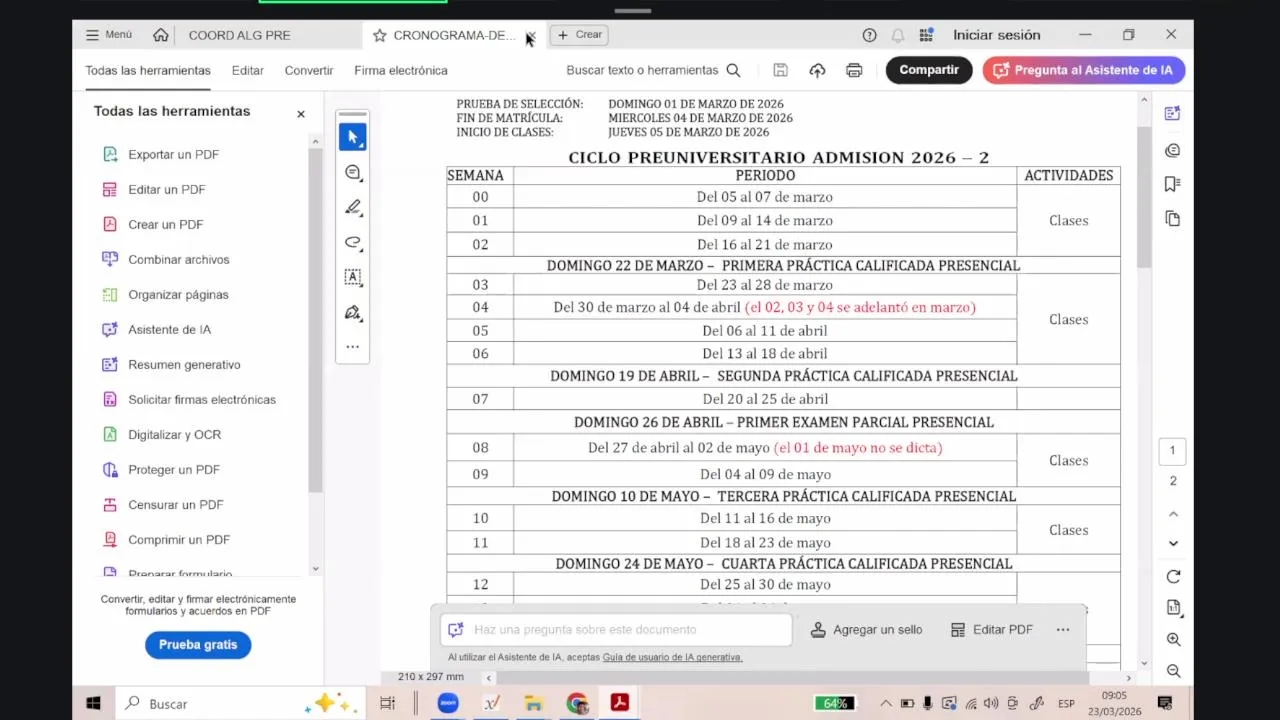
Task: Rotate the page view clockwise
Action: click(1173, 577)
